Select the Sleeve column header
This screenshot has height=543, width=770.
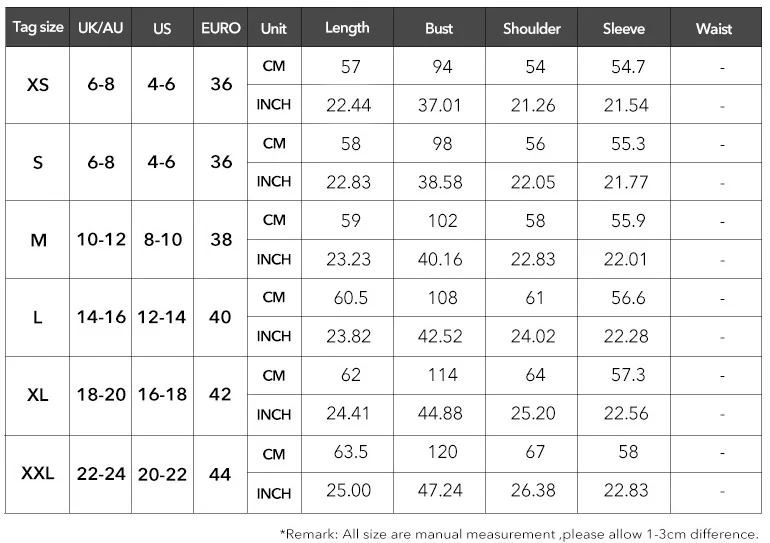click(x=624, y=27)
